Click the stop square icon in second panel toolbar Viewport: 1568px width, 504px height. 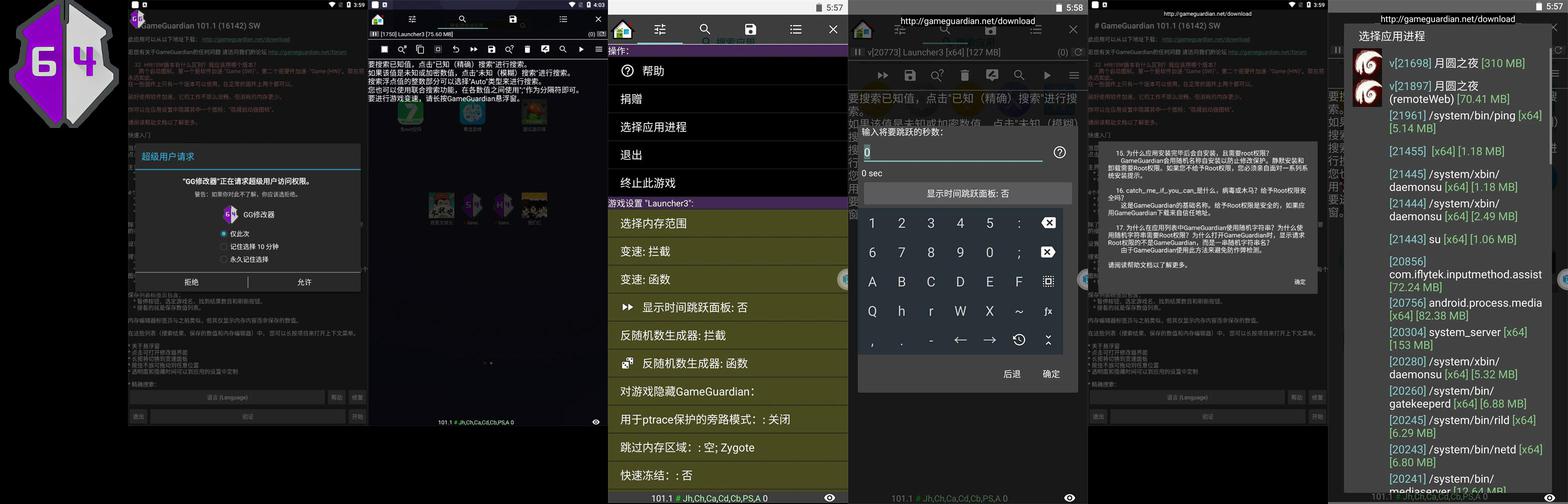click(x=384, y=49)
